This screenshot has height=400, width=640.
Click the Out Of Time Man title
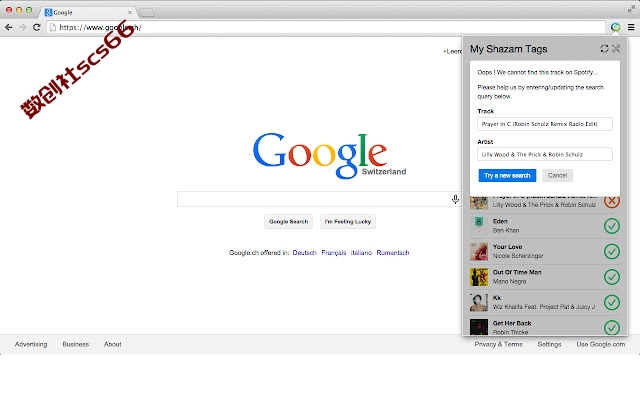pyautogui.click(x=517, y=272)
